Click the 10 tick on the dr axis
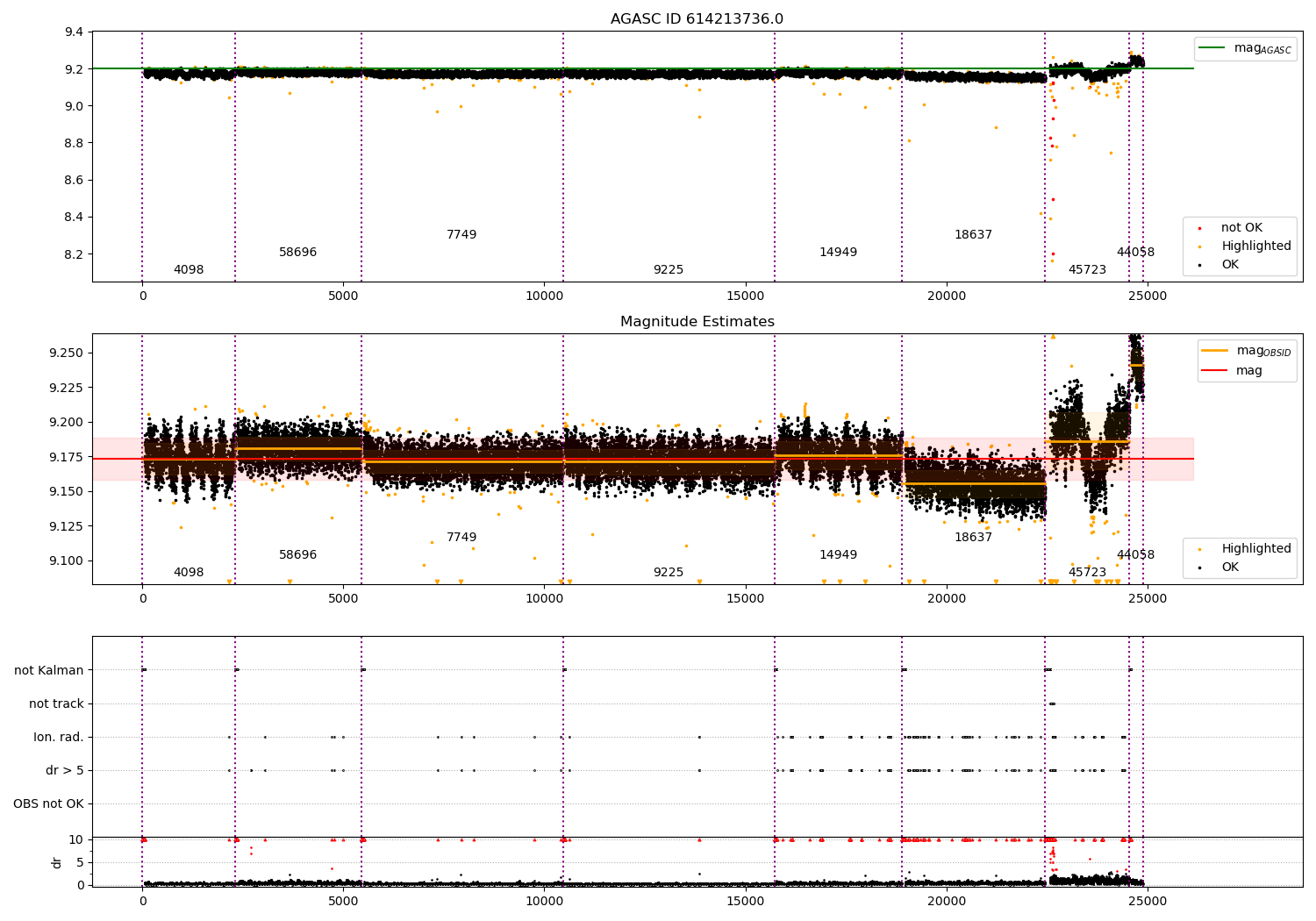The height and width of the screenshot is (921, 1316). 76,840
